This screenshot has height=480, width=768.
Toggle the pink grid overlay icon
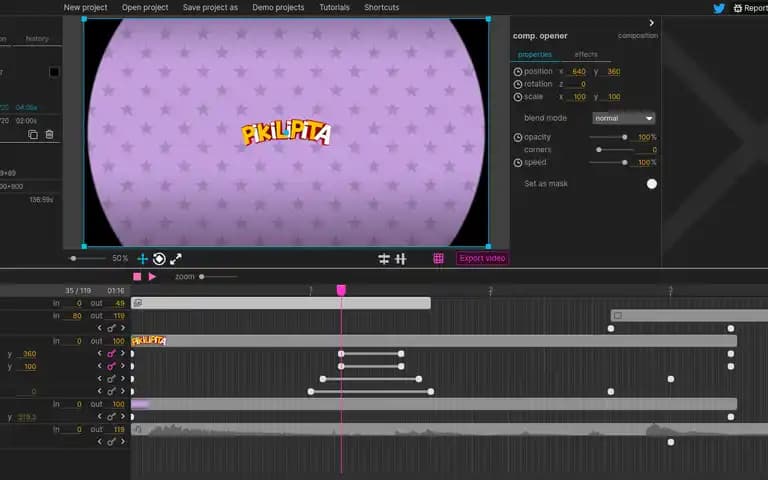coord(438,259)
